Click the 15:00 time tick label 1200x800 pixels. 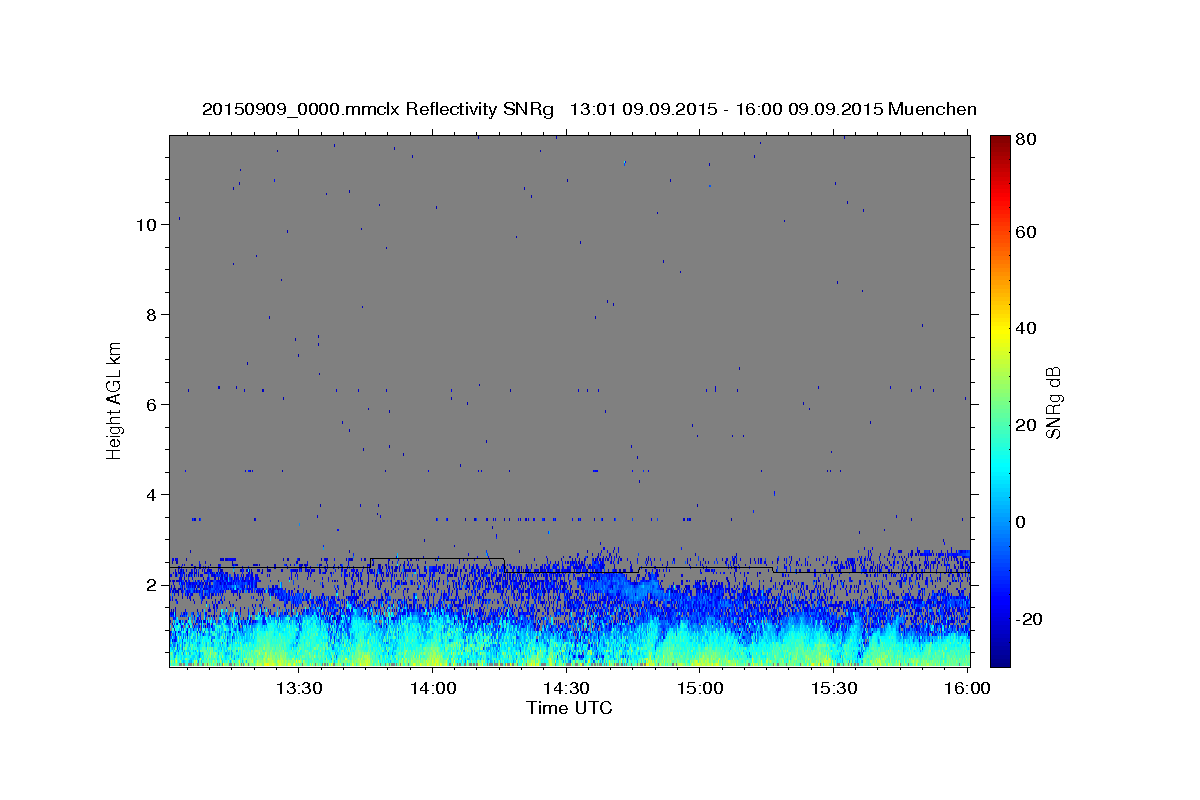(700, 688)
